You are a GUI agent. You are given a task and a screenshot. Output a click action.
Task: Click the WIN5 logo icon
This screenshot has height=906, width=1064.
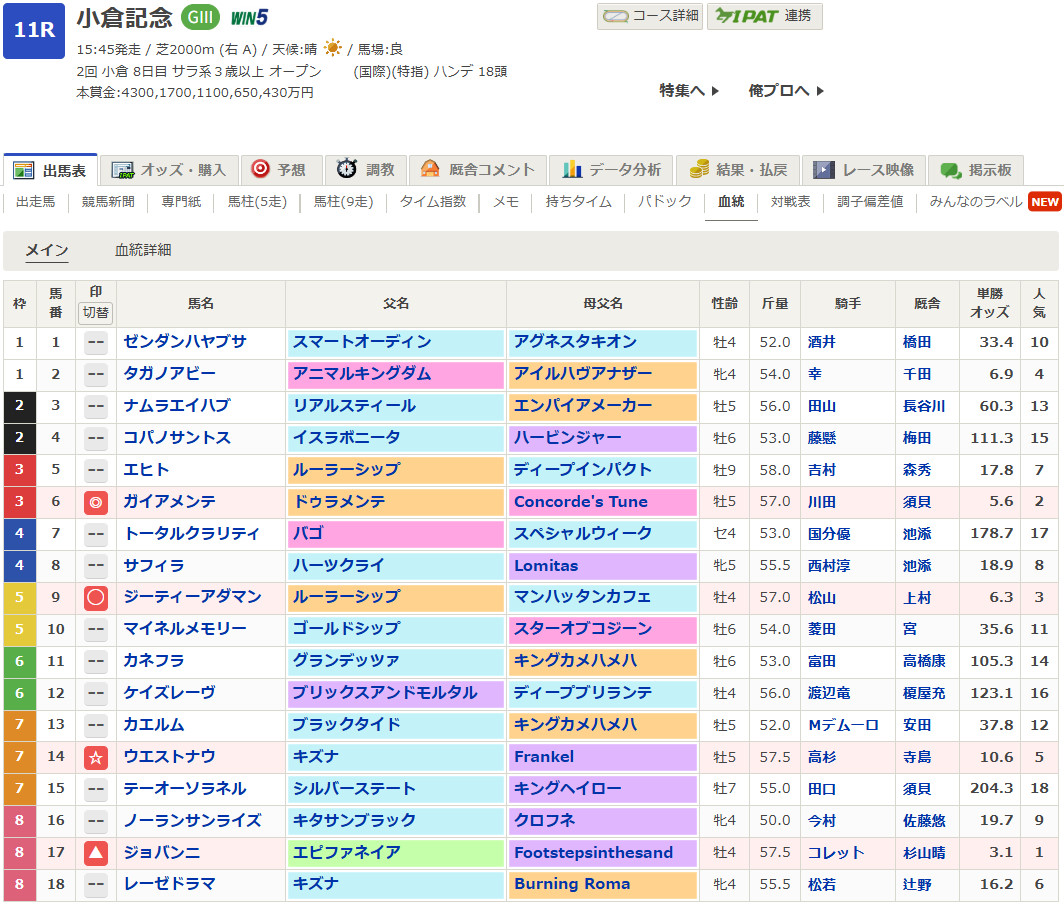click(249, 18)
